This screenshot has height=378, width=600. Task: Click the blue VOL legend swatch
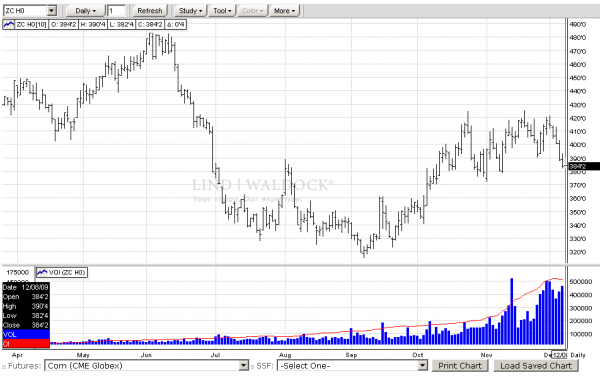[26, 334]
